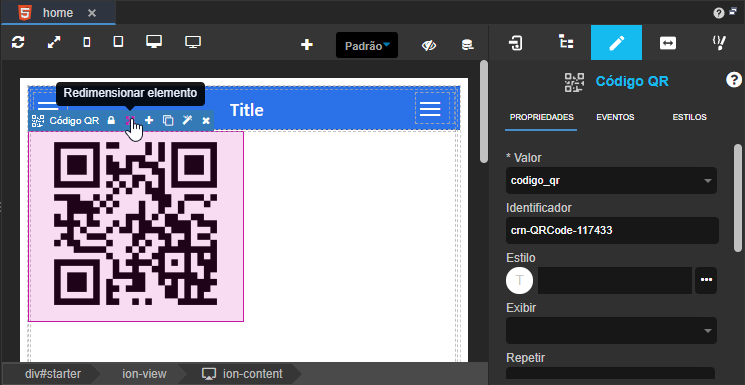
Task: Click the restore window icon top right
Action: coord(733,11)
